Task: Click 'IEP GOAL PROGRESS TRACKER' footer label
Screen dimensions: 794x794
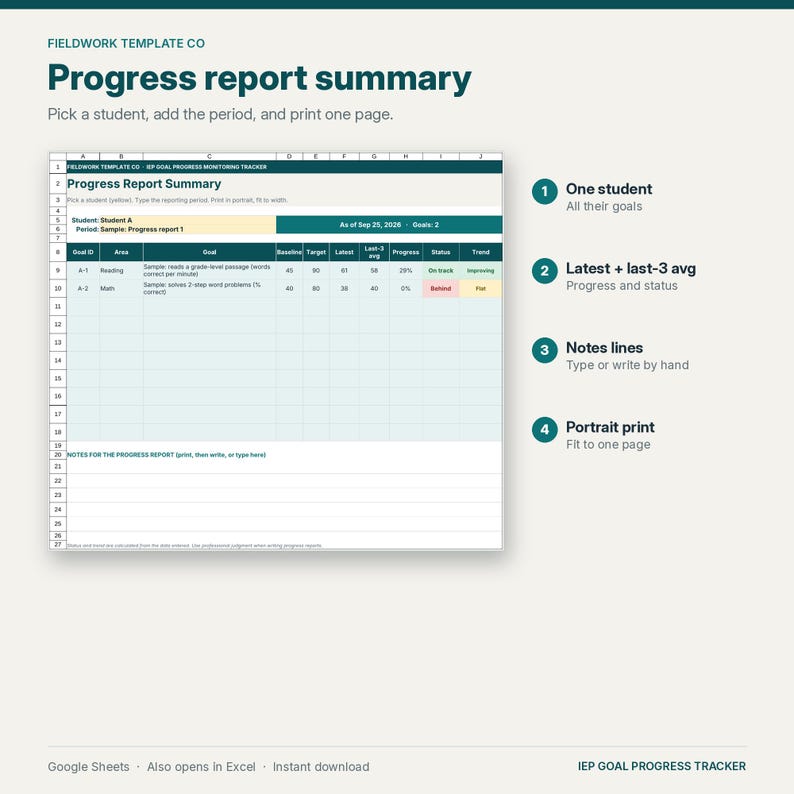Action: (x=662, y=766)
